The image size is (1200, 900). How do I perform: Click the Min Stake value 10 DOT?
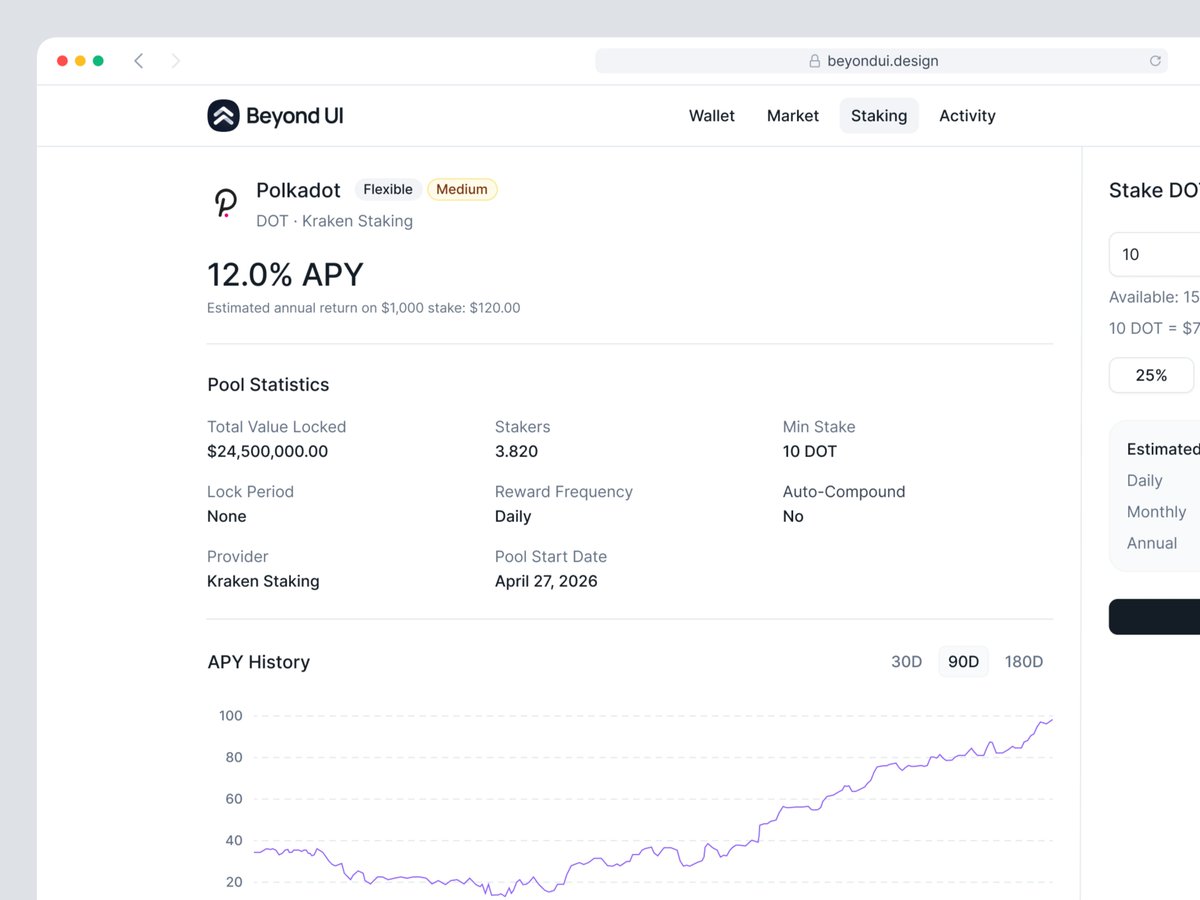(x=810, y=451)
